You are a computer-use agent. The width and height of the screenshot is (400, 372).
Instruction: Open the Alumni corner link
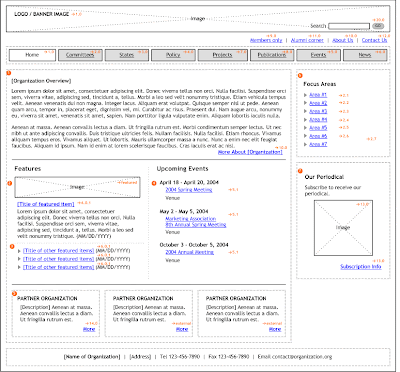coord(307,40)
